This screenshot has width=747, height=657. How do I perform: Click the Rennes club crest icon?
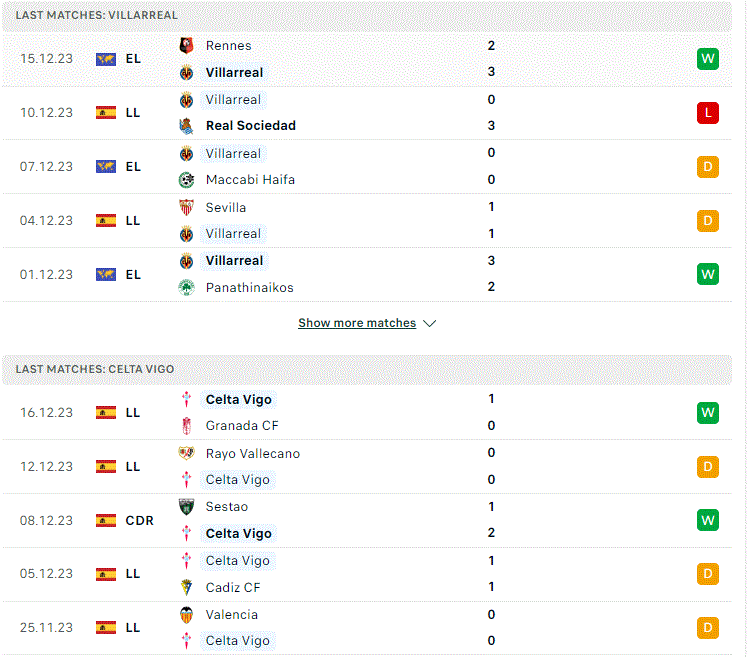coord(186,46)
